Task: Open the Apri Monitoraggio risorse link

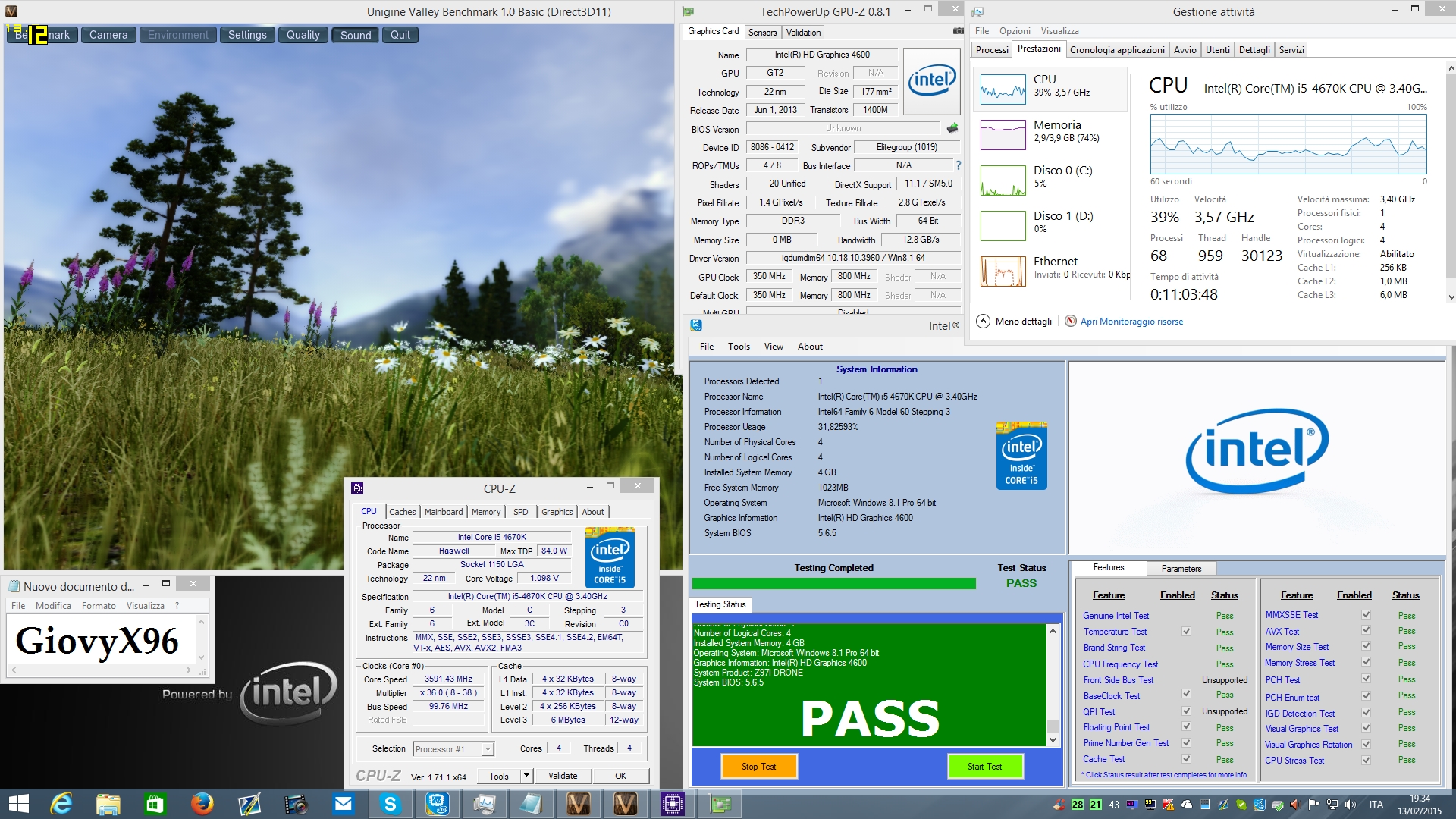Action: [1131, 322]
